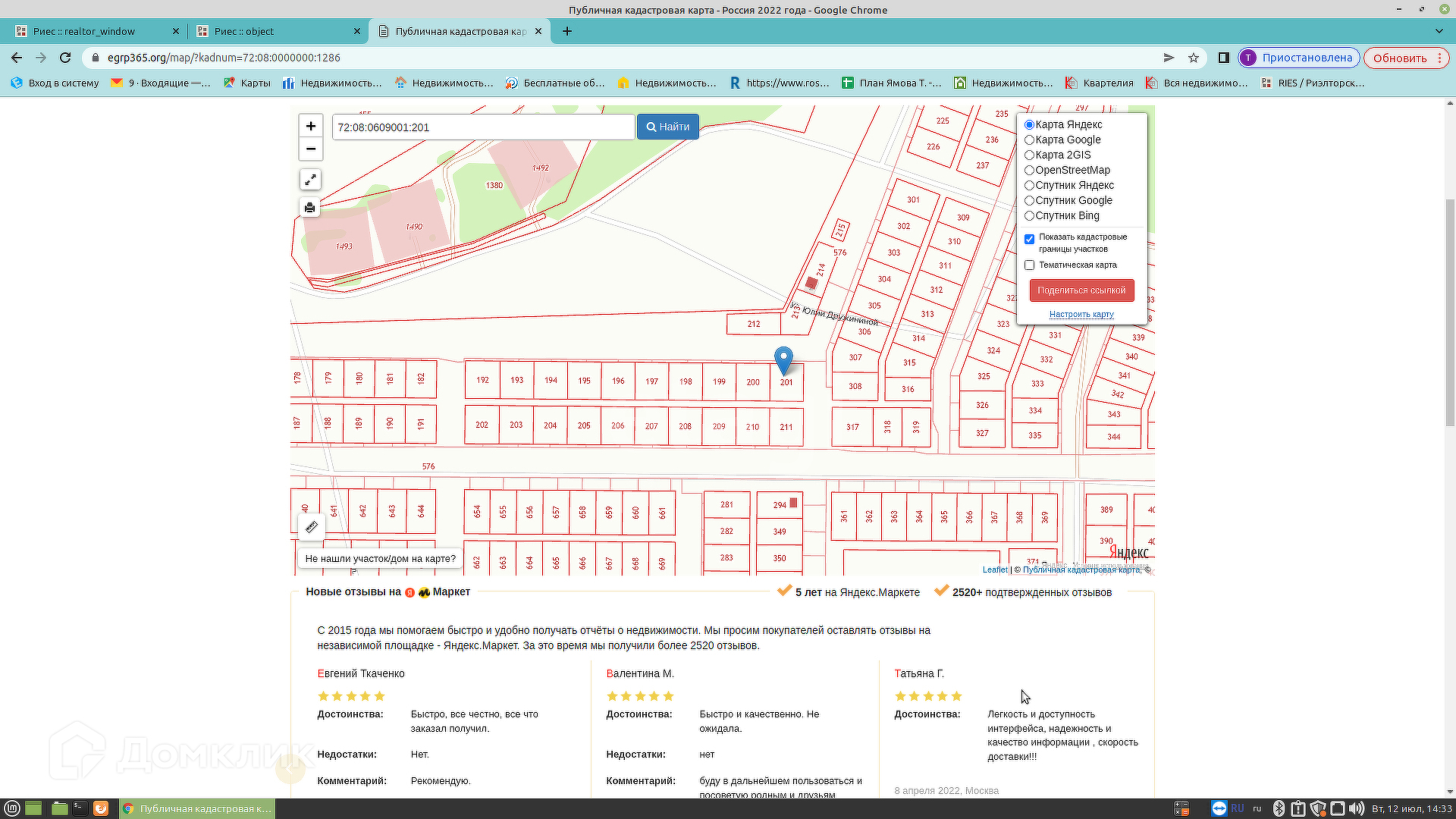Open Chrome side panel icon
This screenshot has height=819, width=1456.
(1223, 58)
